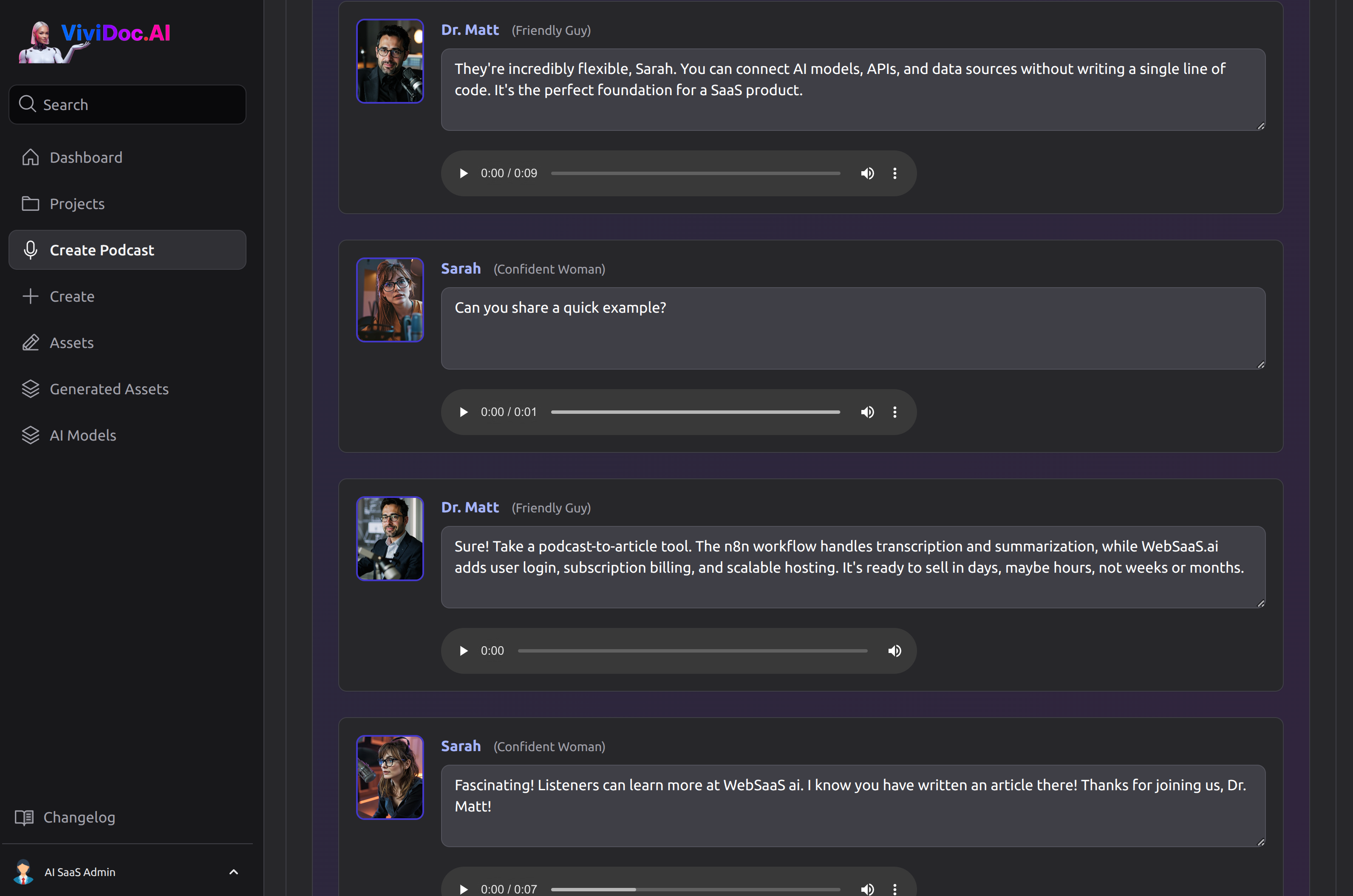
Task: Click the Create Podcast microphone icon
Action: 30,250
